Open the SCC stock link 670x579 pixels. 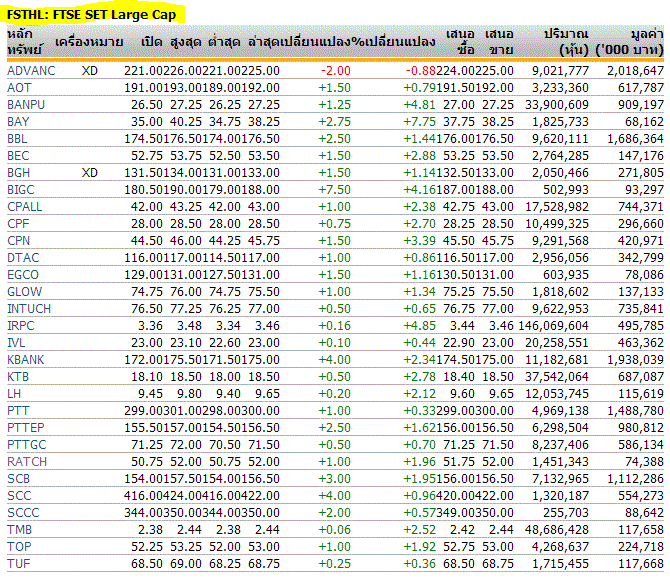point(19,496)
